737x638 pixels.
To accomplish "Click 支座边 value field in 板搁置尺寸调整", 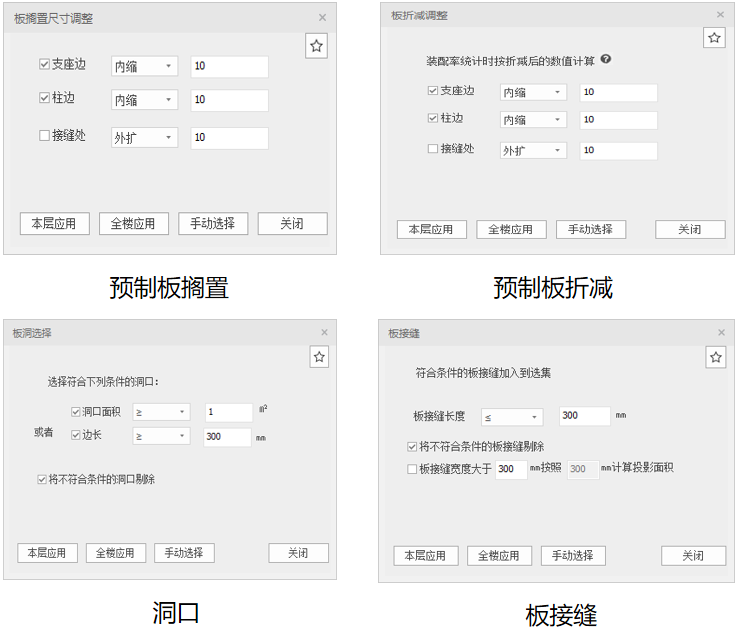I will 229,66.
